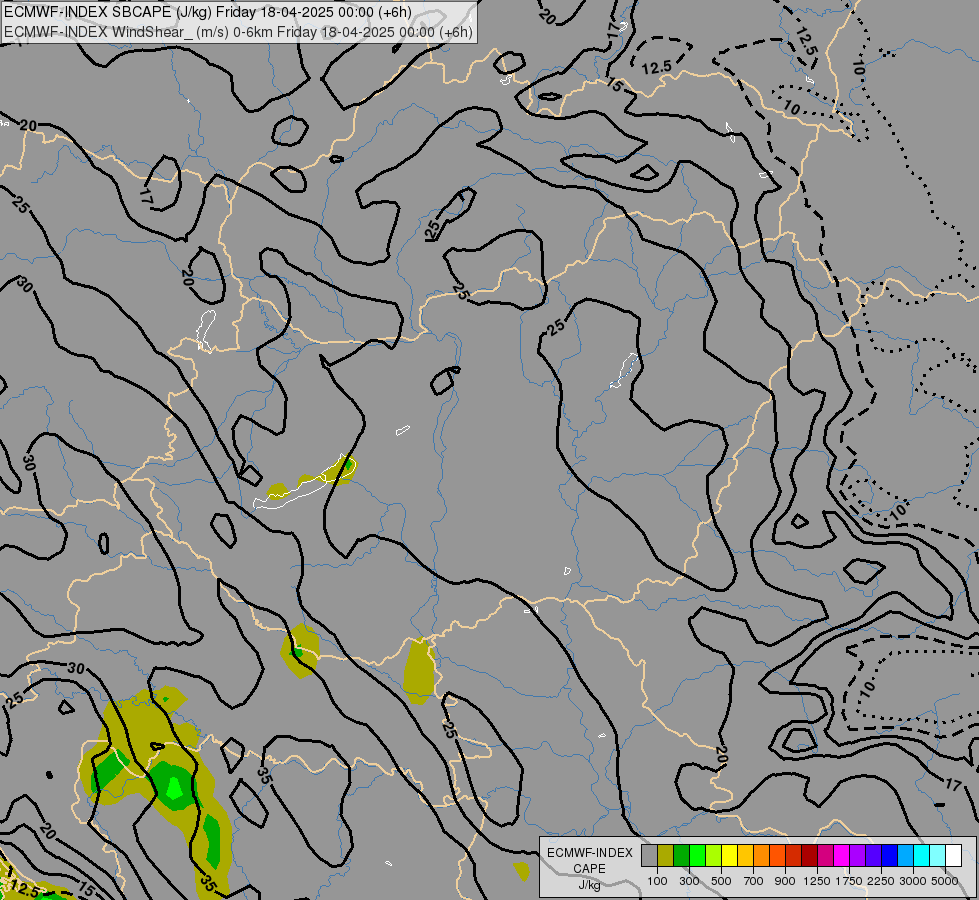Click the 900 legend tick label
This screenshot has height=900, width=979.
pos(785,881)
